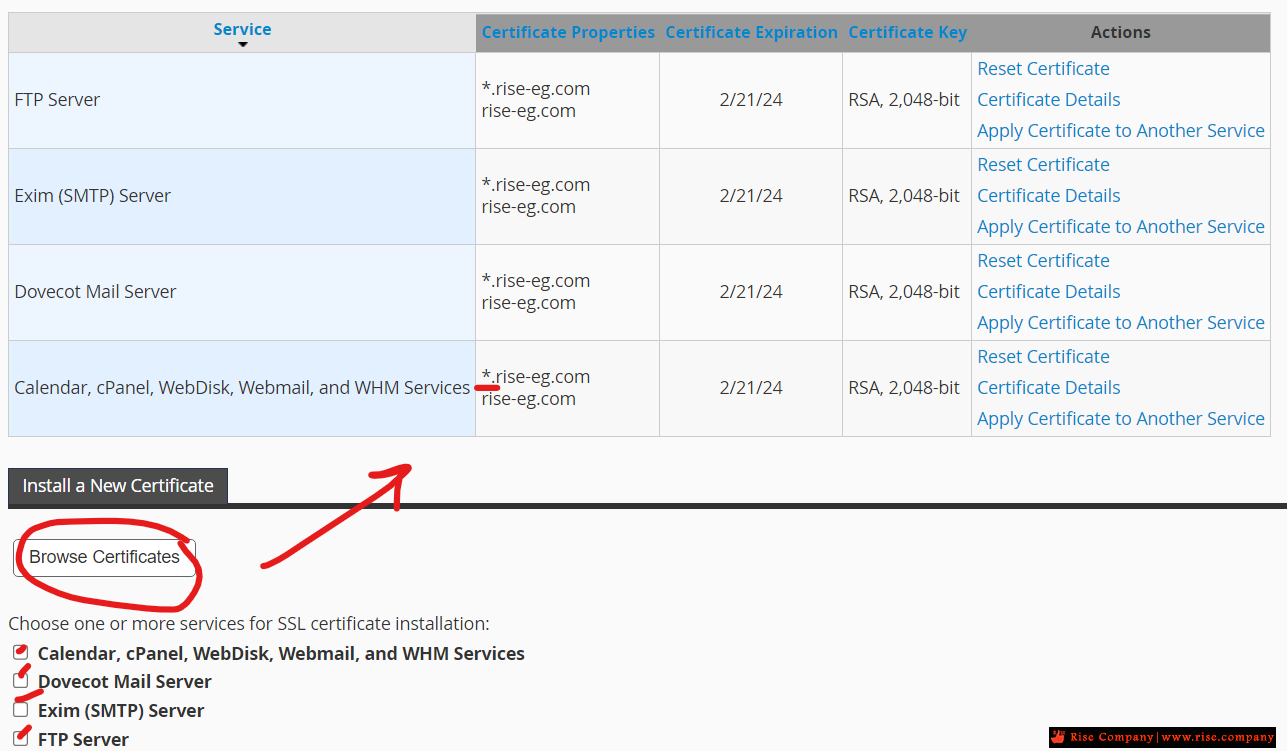Click RSA, 2,048-bit key in Dovecot row
This screenshot has height=751, width=1287.
(x=904, y=292)
